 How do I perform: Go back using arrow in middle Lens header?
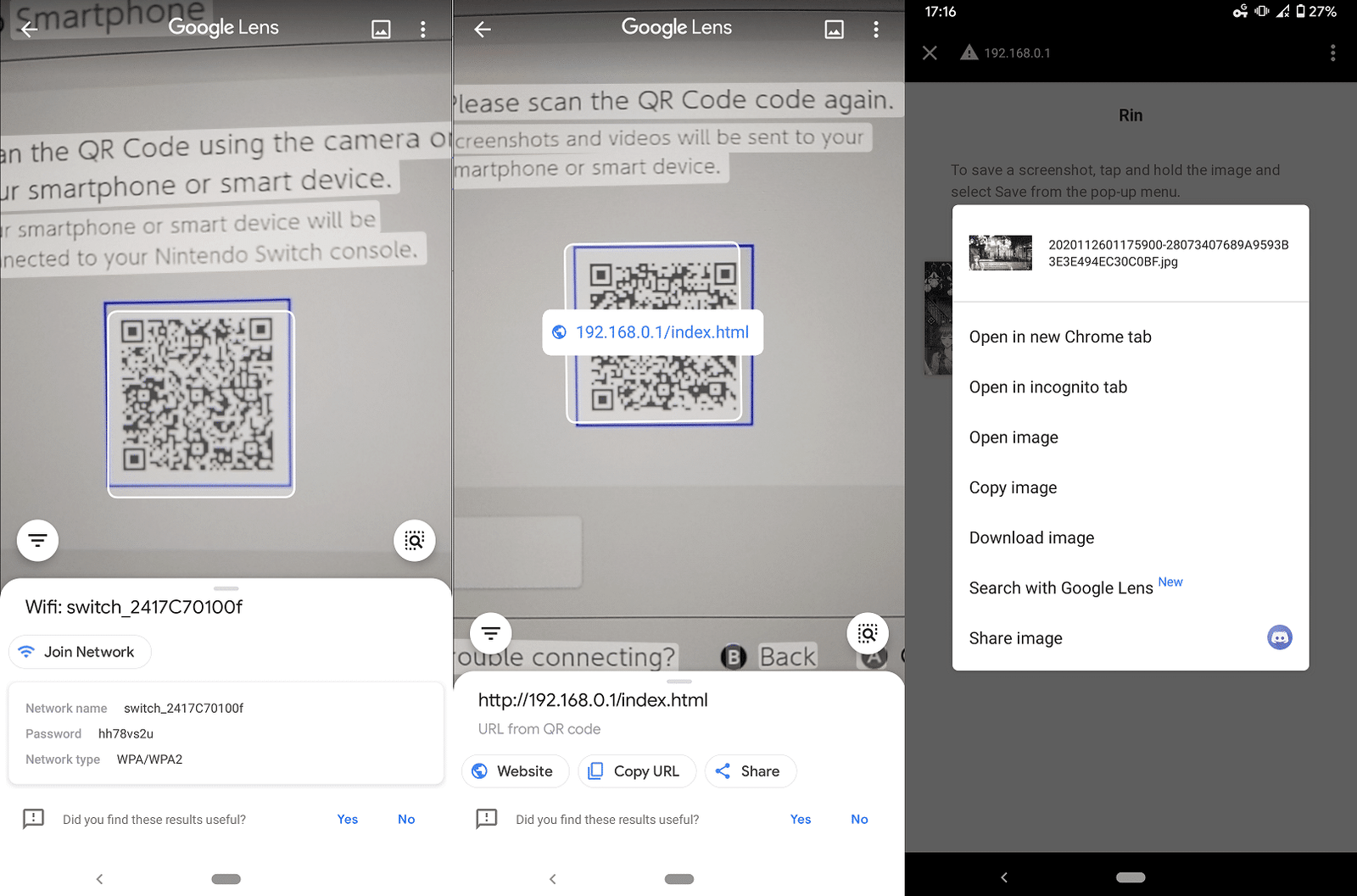[483, 30]
